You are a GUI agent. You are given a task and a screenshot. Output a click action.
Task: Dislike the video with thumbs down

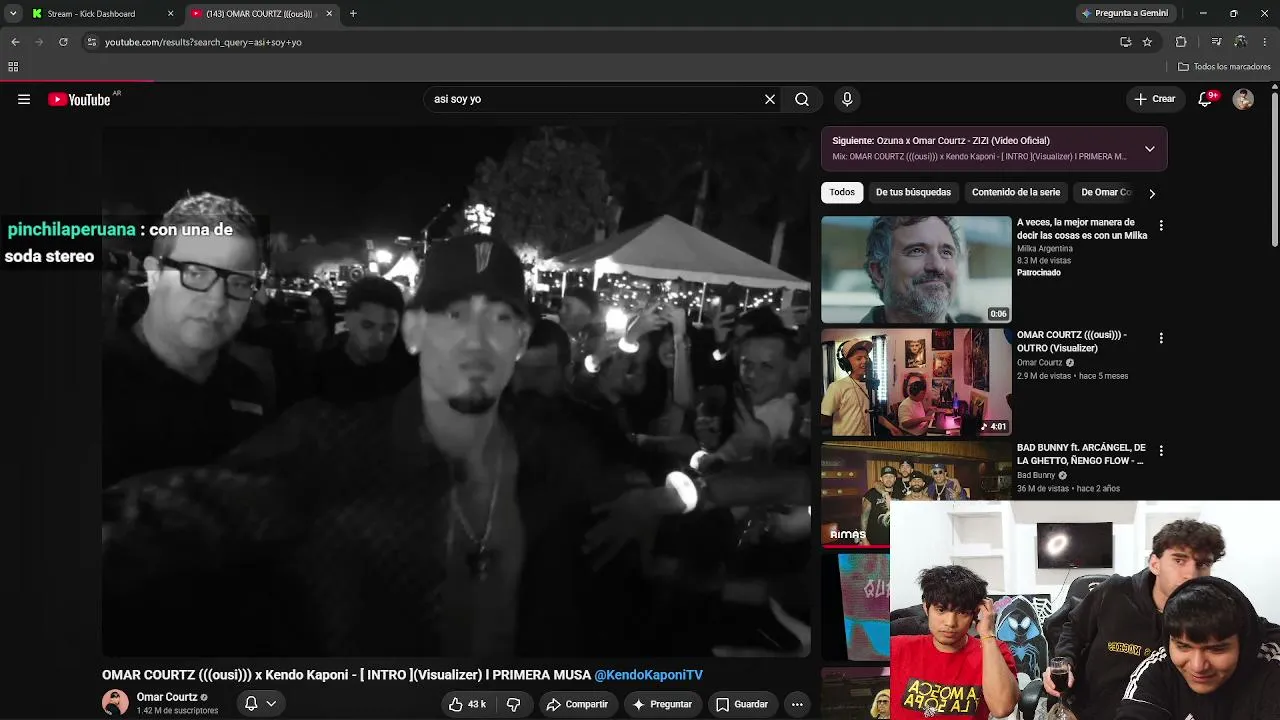(514, 704)
